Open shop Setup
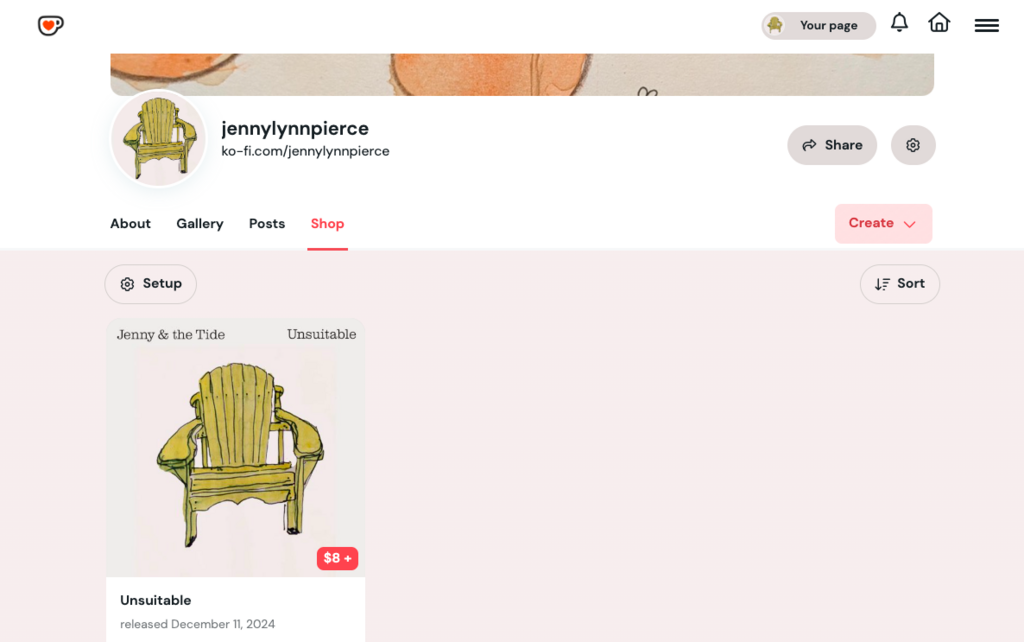Image resolution: width=1024 pixels, height=642 pixels. [x=151, y=283]
